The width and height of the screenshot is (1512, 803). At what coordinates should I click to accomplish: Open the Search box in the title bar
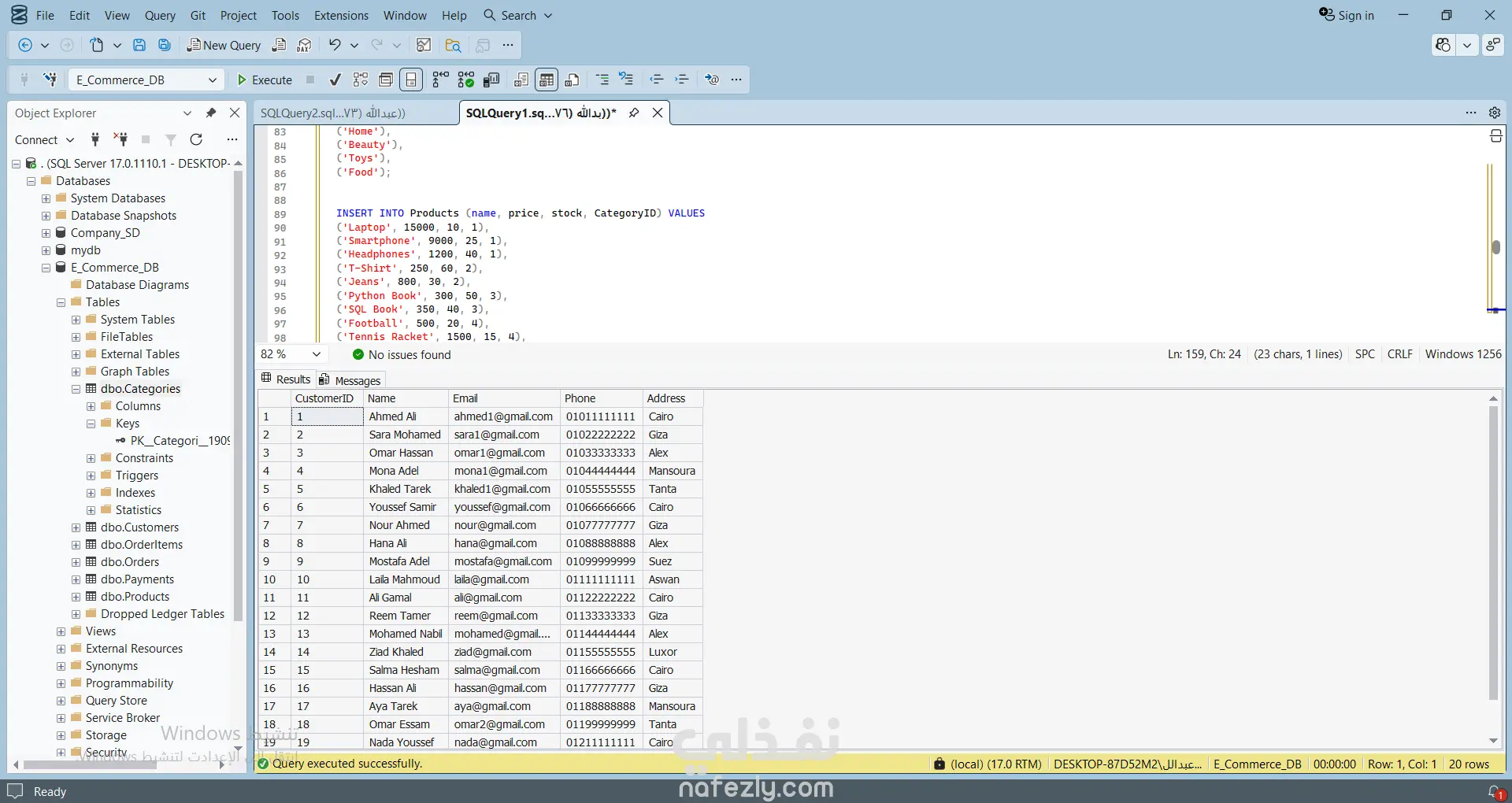517,15
